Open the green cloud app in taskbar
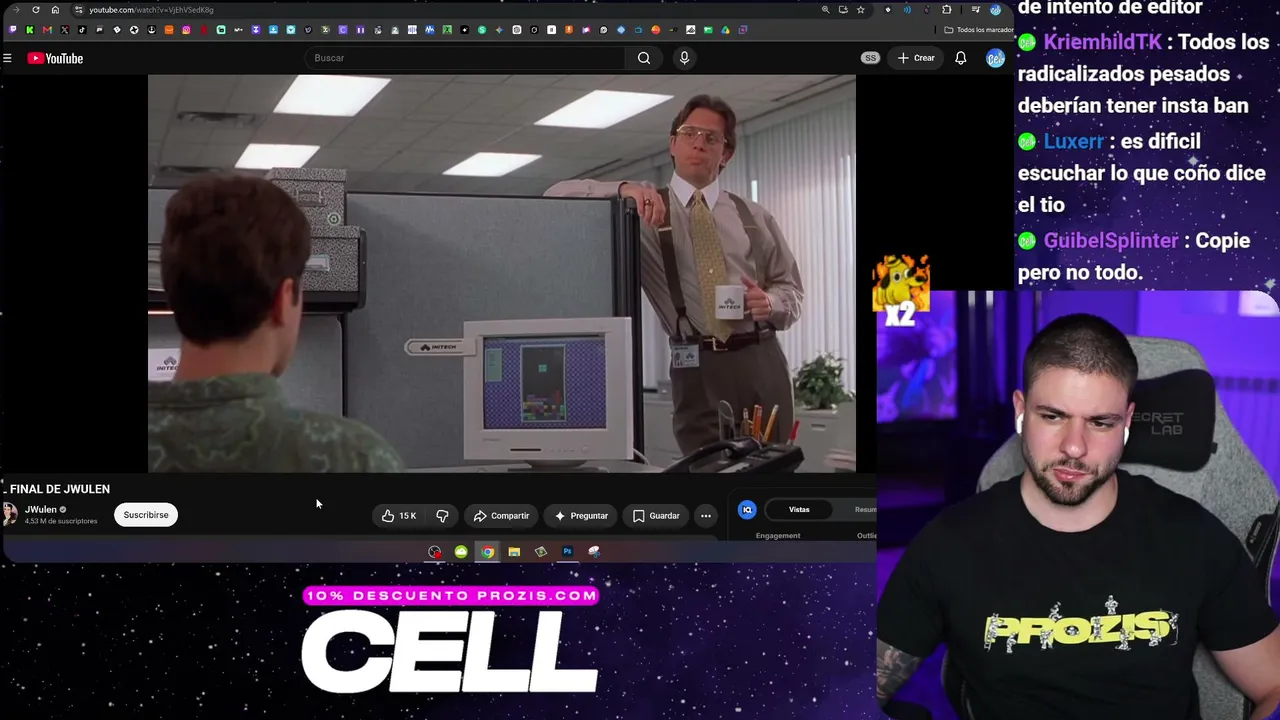Viewport: 1280px width, 720px height. (461, 552)
